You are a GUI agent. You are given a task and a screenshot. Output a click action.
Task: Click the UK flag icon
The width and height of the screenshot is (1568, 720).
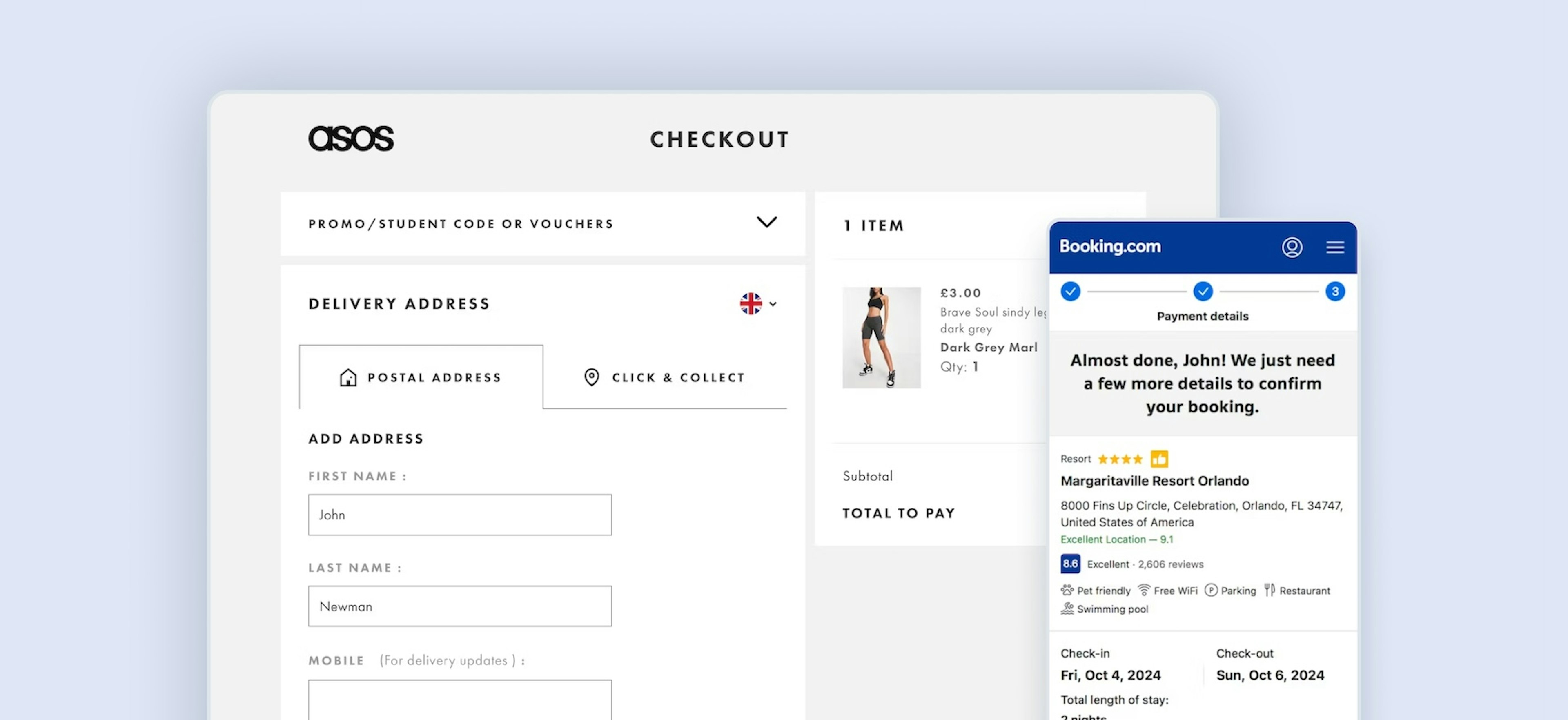tap(751, 303)
